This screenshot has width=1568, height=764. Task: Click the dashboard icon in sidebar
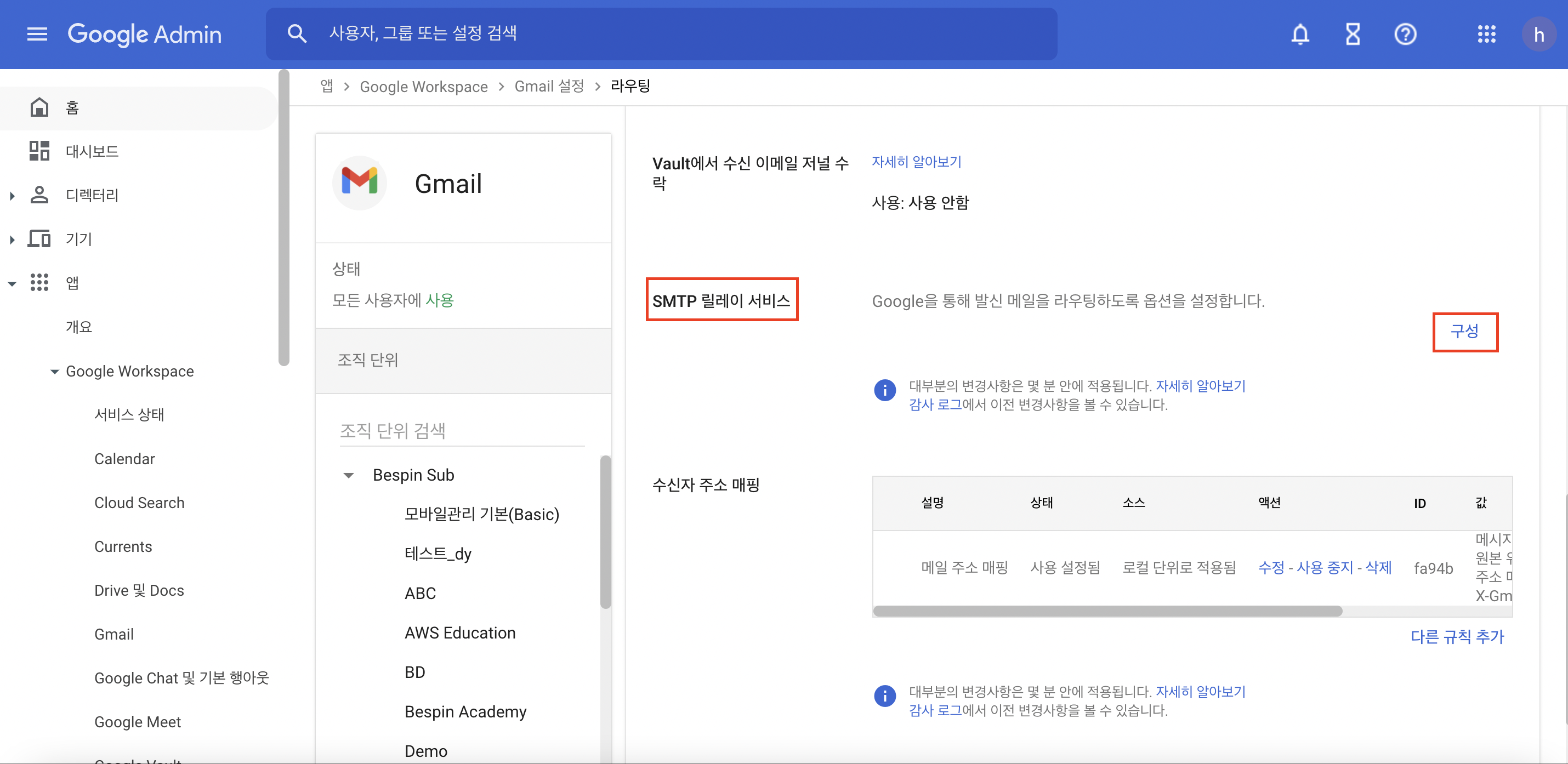tap(39, 151)
